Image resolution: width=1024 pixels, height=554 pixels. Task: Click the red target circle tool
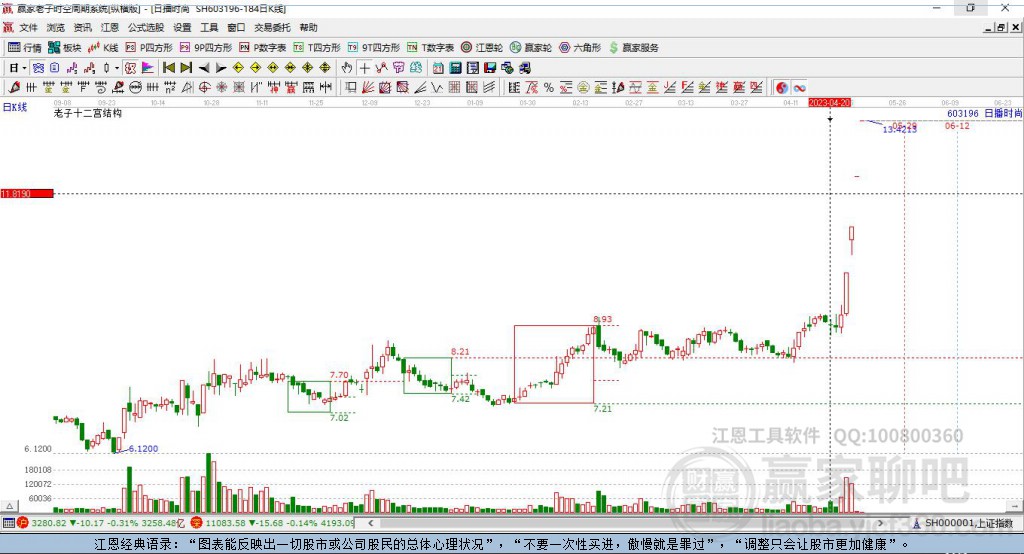(204, 88)
